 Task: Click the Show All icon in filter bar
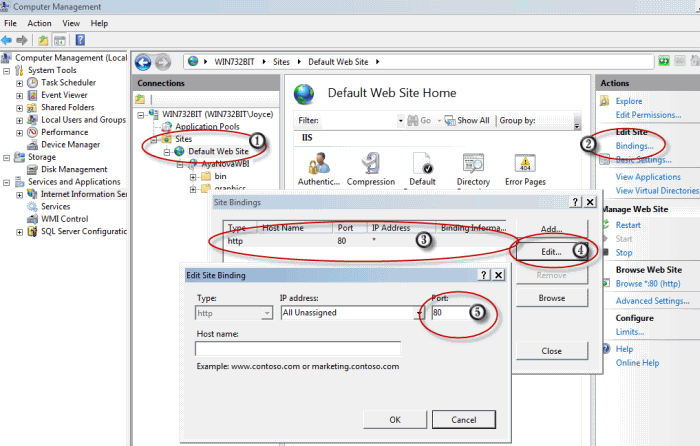[450, 121]
